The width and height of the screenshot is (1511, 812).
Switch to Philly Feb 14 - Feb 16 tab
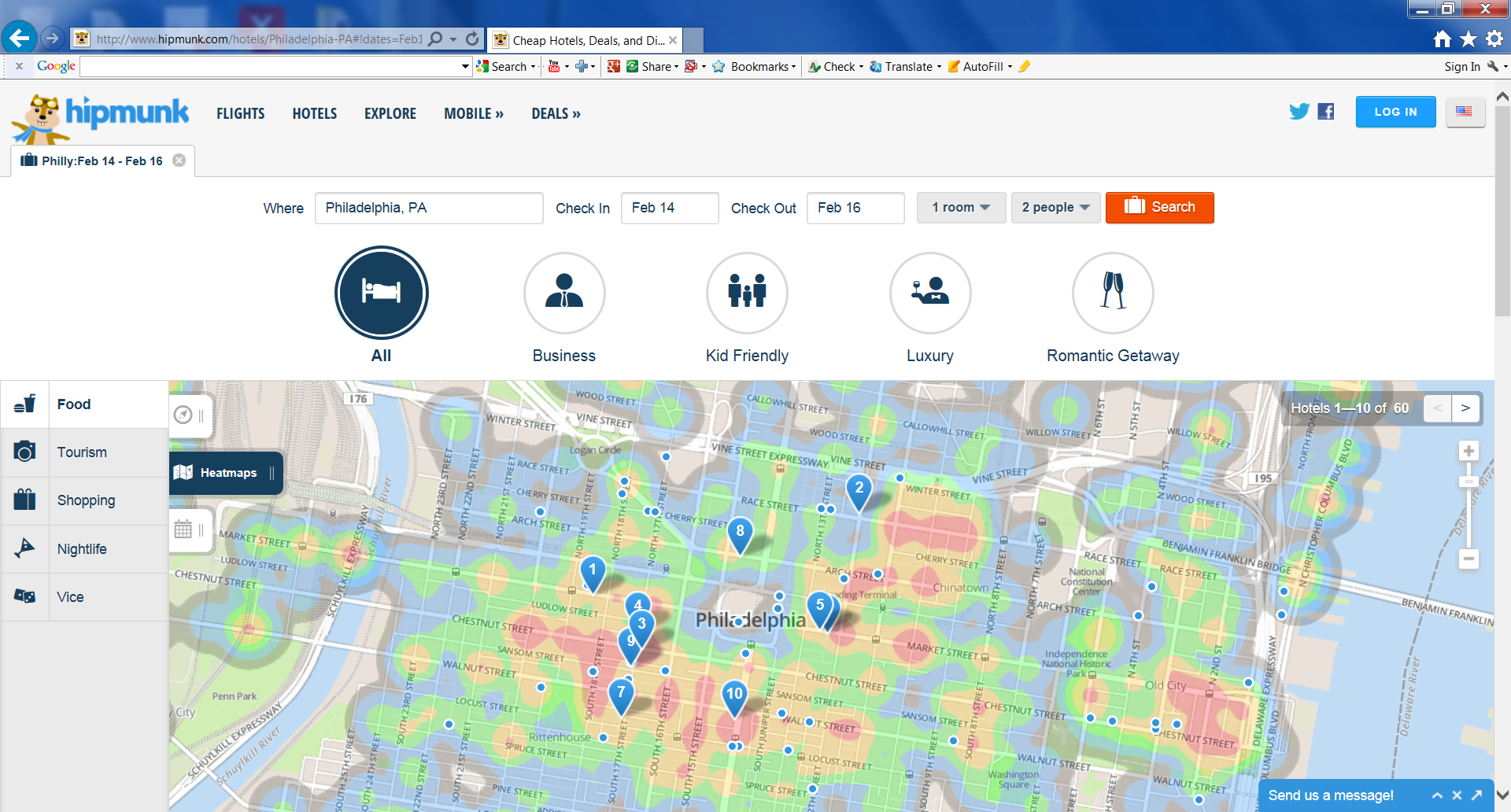[x=102, y=161]
